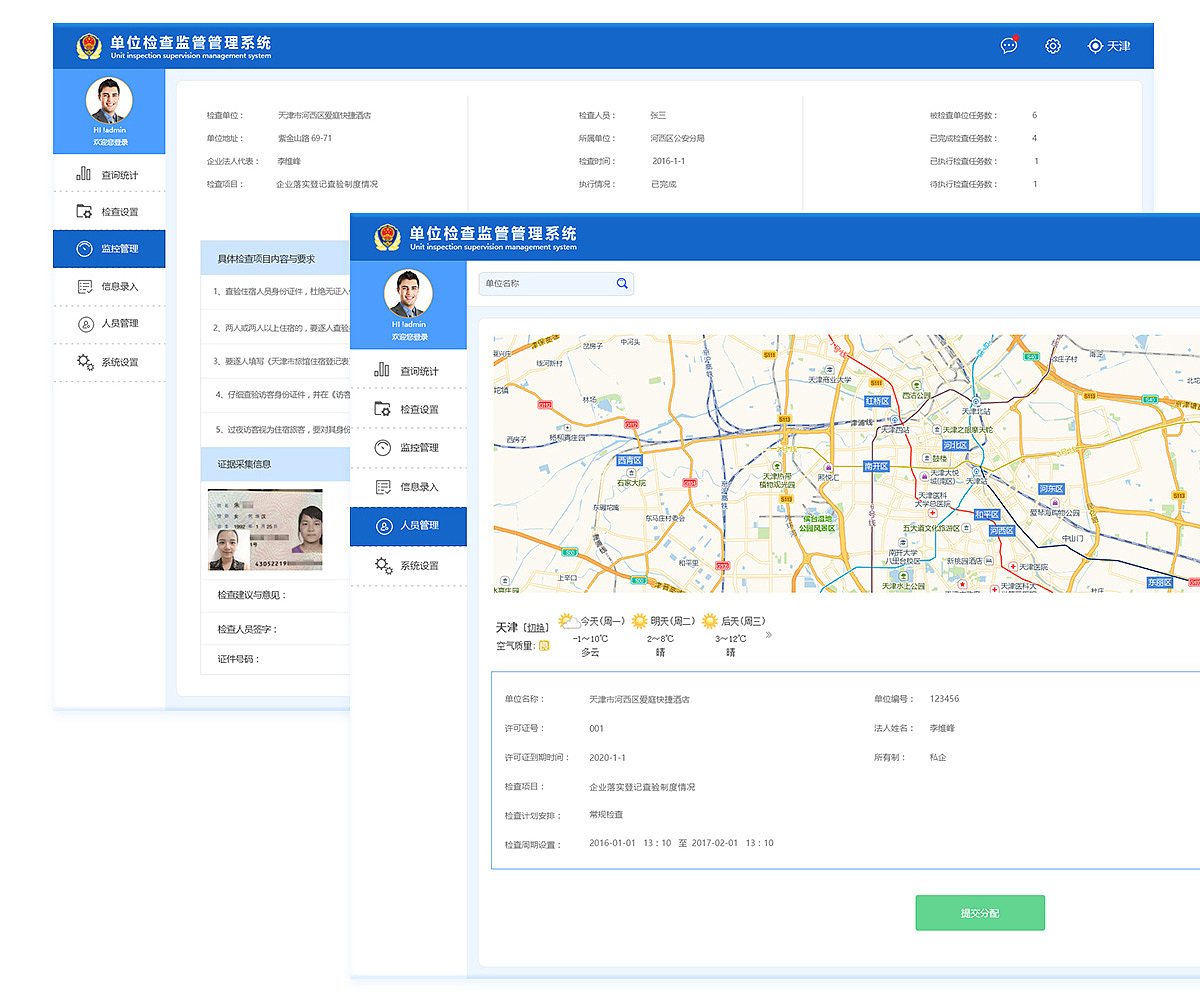Screen dimensions: 1200x1007
Task: Click the 信息录入 list icon in the back window
Action: point(84,286)
